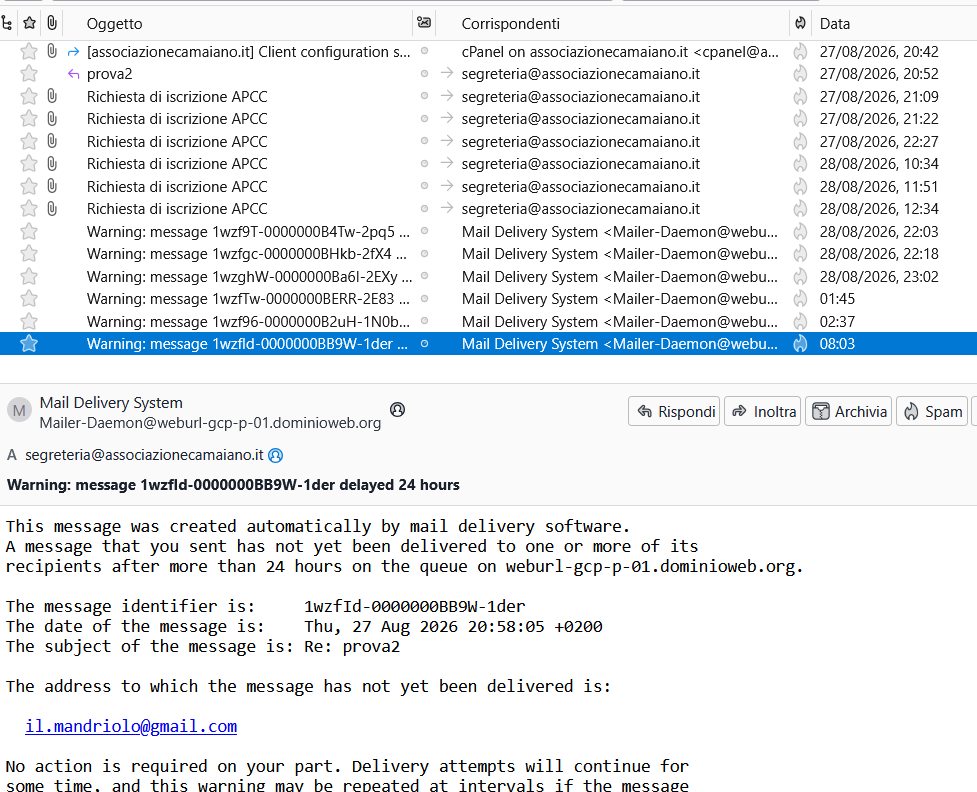Unstar the selected Warning 1wzfId message

tap(29, 344)
